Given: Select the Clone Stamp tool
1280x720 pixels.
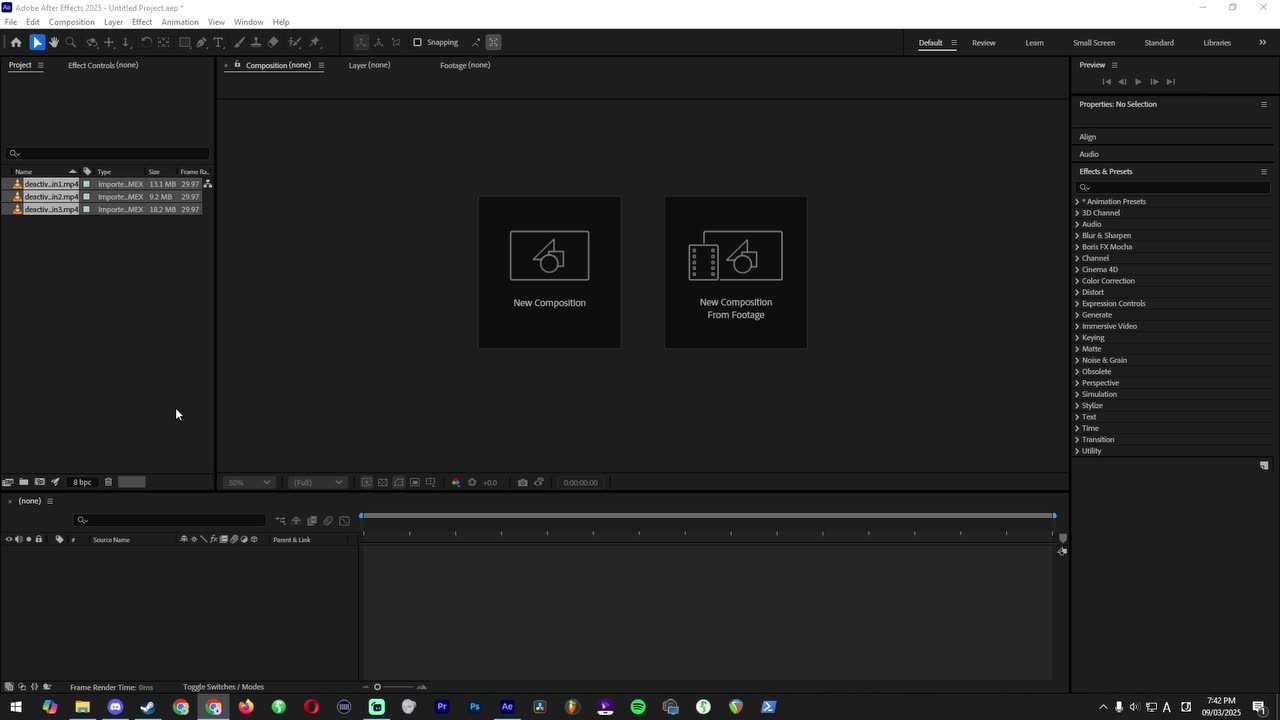Looking at the screenshot, I should click(256, 42).
